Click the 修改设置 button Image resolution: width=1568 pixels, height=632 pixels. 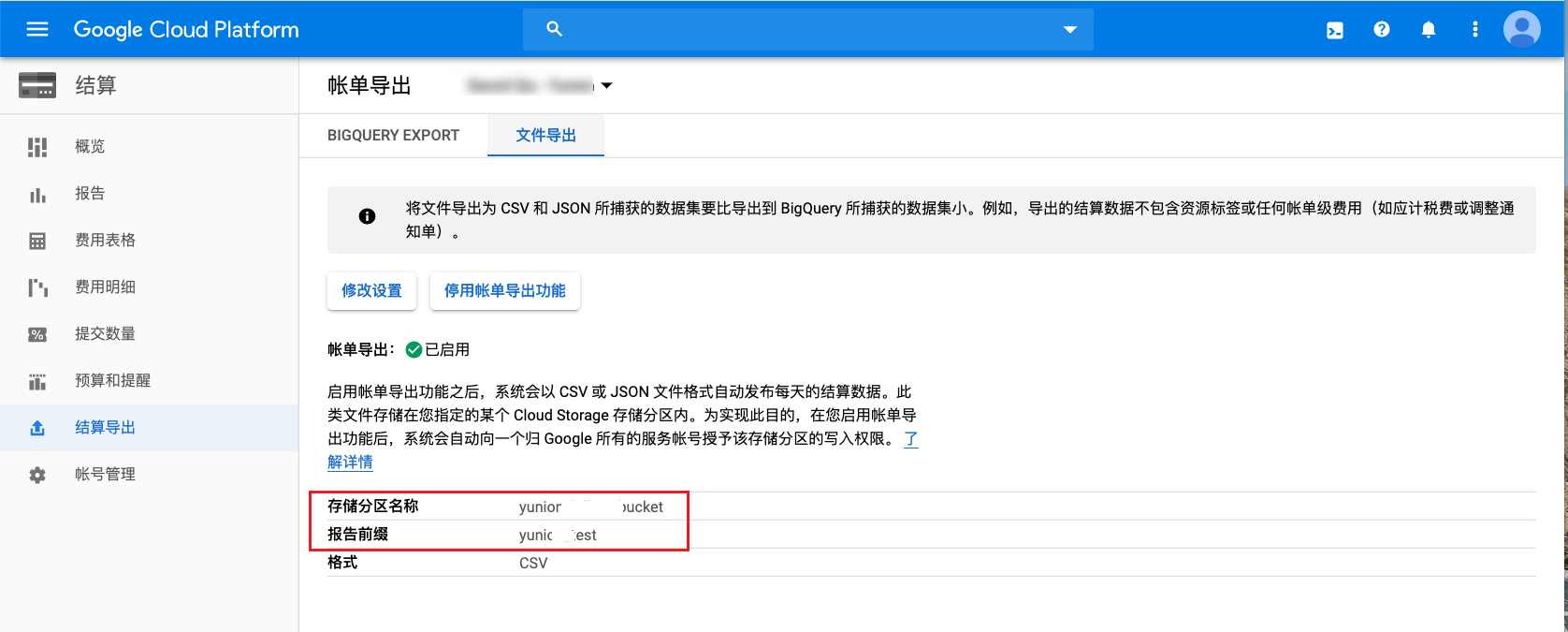371,291
